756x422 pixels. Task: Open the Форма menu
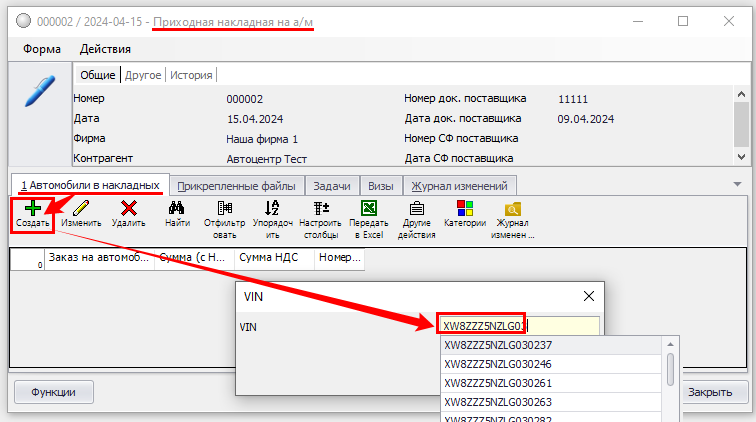pyautogui.click(x=39, y=49)
